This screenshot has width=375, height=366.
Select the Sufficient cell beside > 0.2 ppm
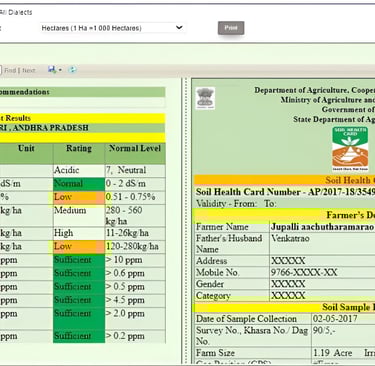(x=79, y=336)
